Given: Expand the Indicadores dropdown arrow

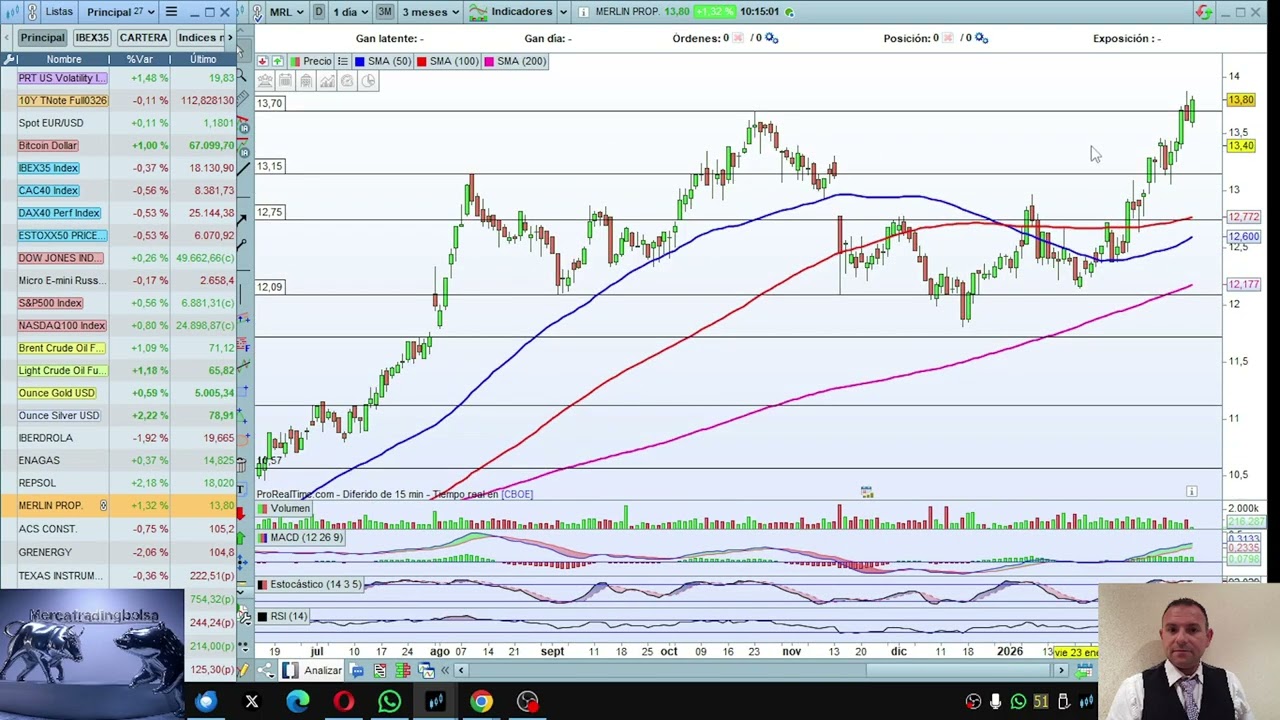Looking at the screenshot, I should click(x=563, y=12).
